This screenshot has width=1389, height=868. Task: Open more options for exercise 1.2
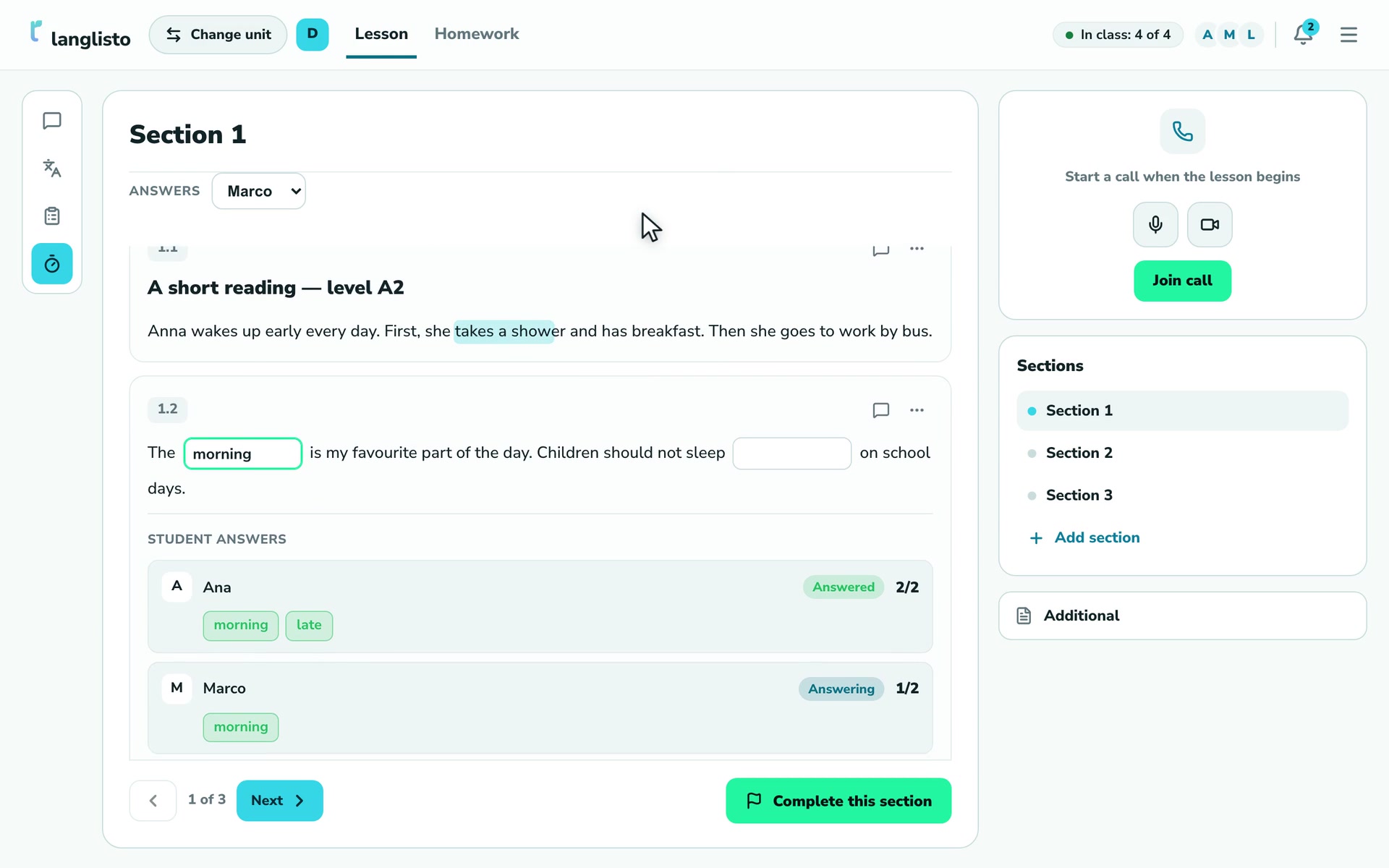pos(917,410)
